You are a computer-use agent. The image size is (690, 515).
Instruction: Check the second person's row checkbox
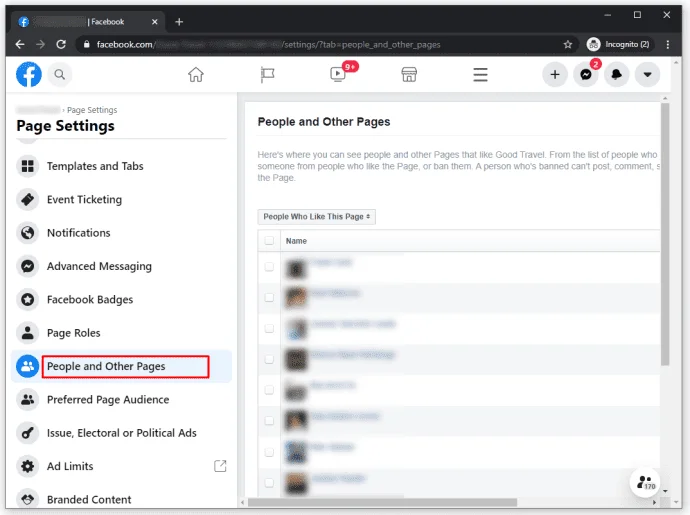point(268,297)
